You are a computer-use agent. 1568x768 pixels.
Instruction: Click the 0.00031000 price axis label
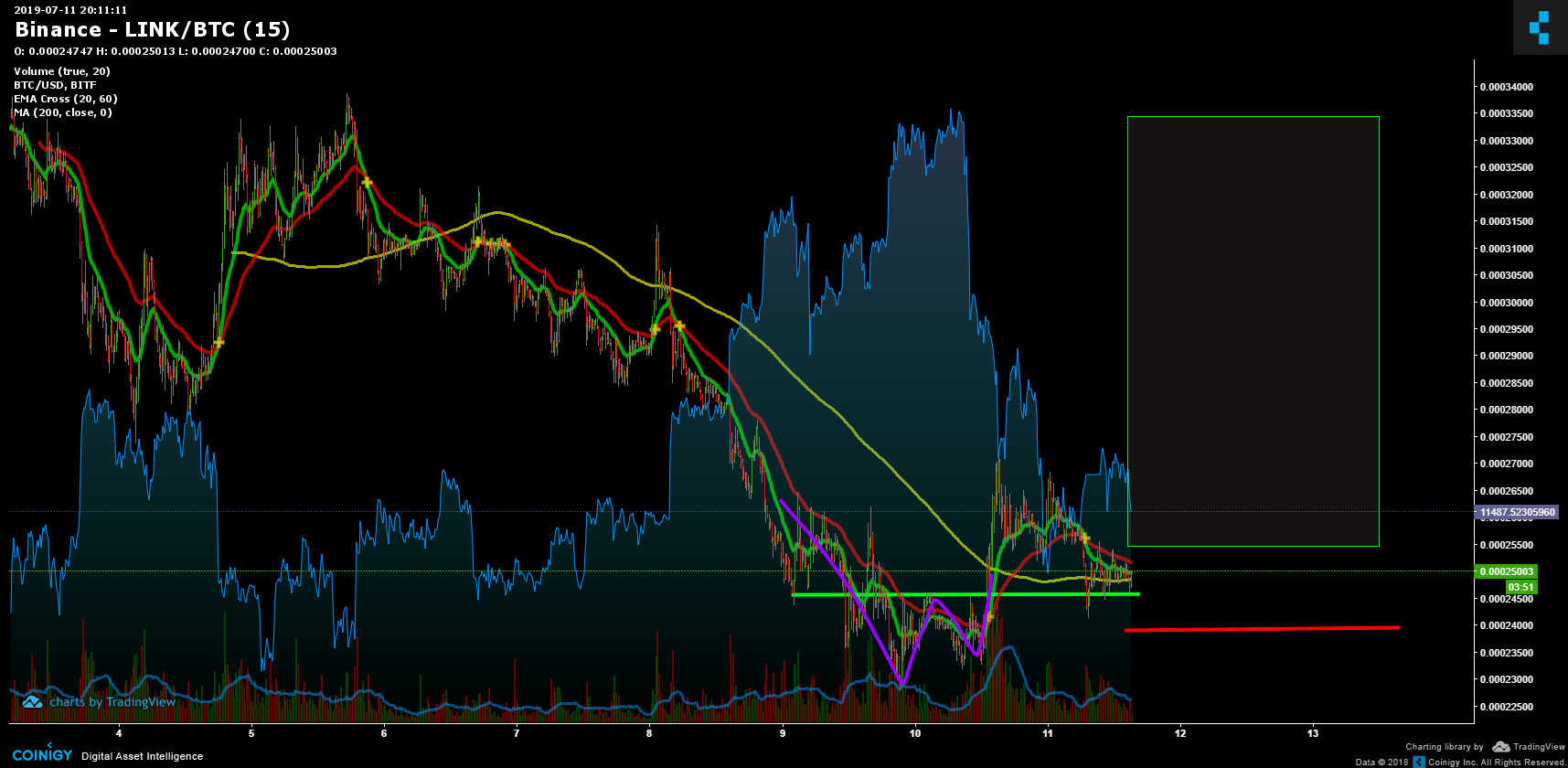(1507, 249)
